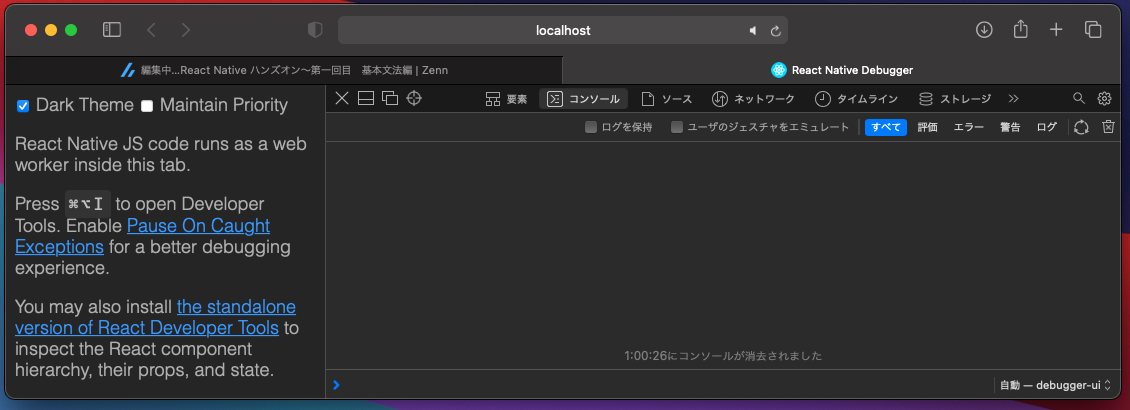Disable the Dark Theme checkbox
The image size is (1130, 410).
click(23, 106)
